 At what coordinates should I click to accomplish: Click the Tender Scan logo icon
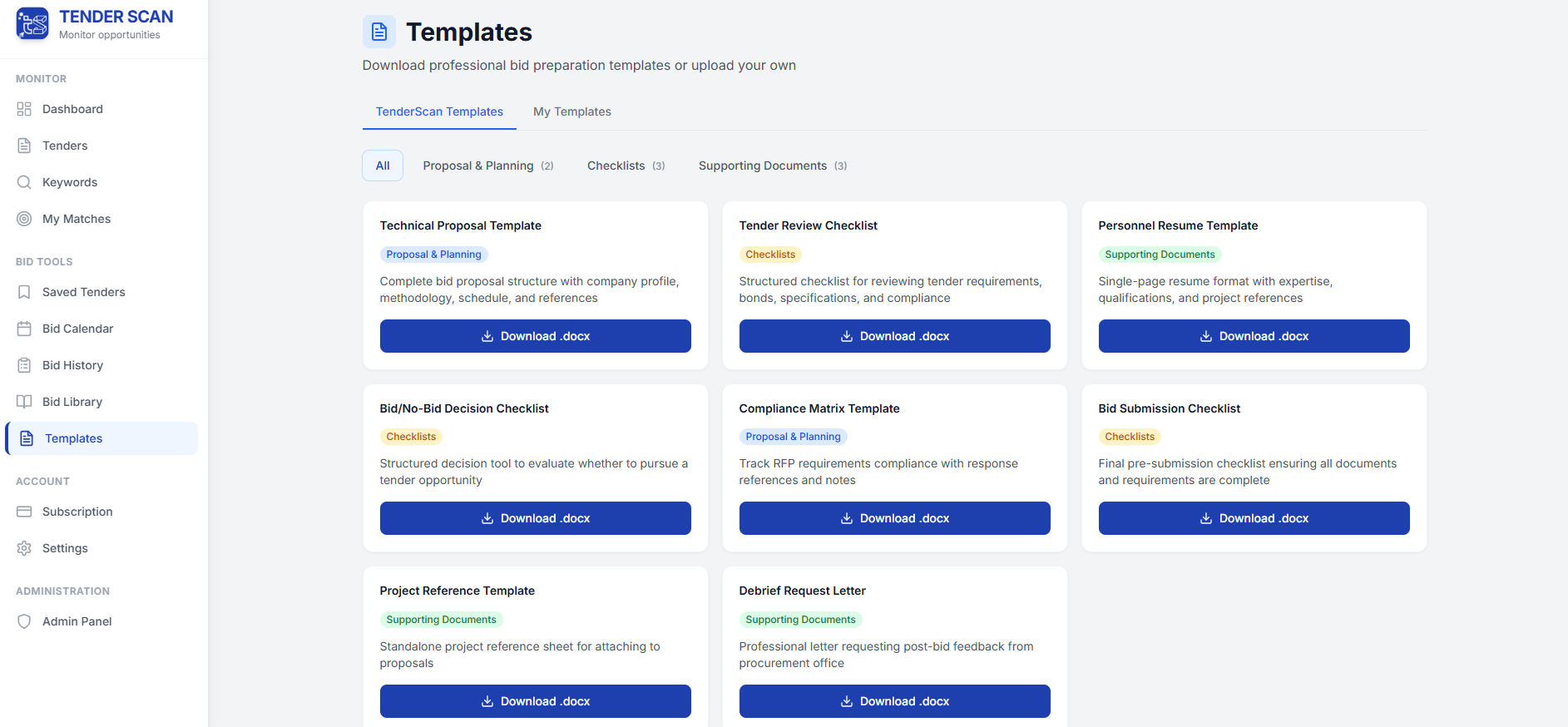click(32, 23)
